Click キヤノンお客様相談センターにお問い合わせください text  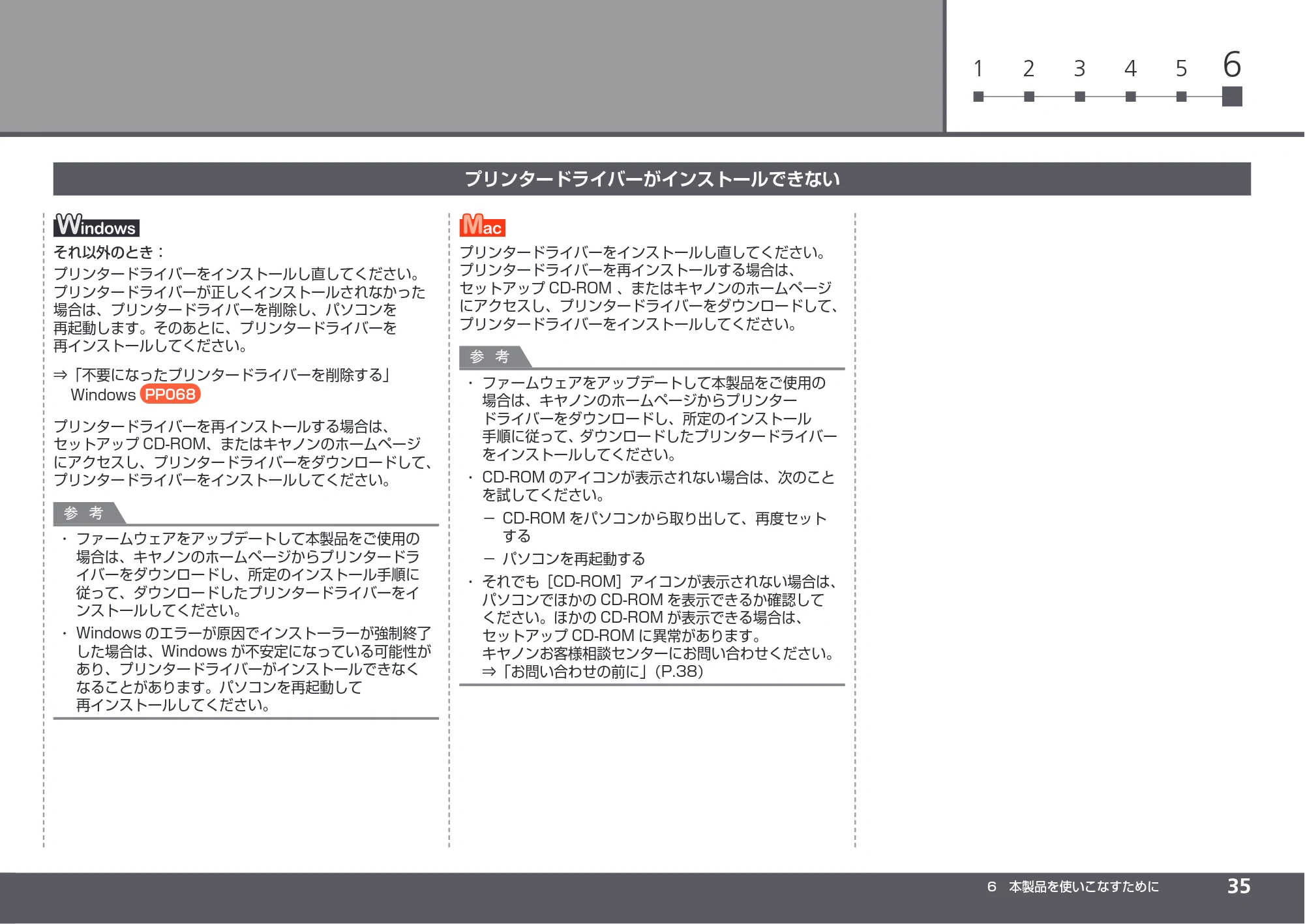[658, 653]
